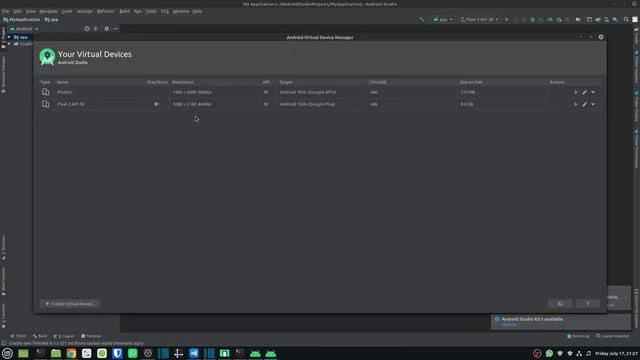This screenshot has width=640, height=360.
Task: Open the Project tool window tab
Action: (3, 38)
